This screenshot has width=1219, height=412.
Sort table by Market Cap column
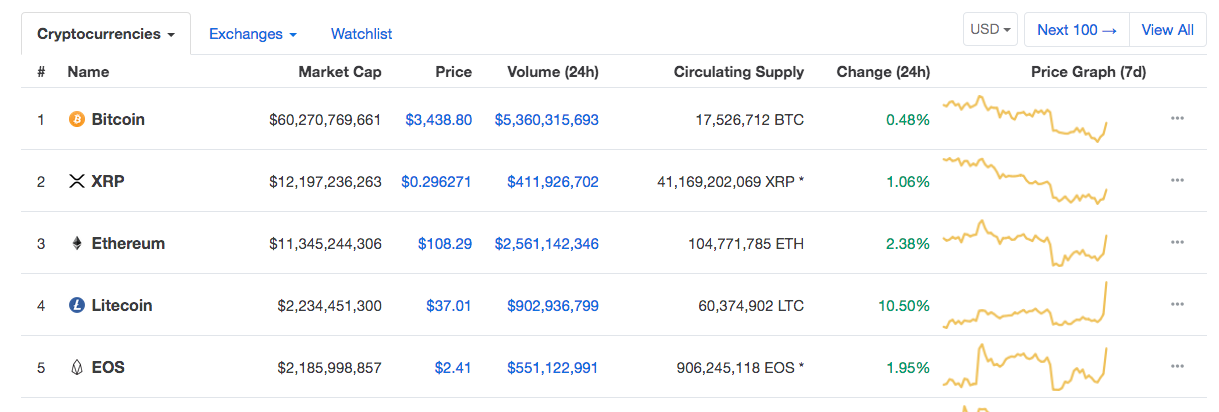340,72
